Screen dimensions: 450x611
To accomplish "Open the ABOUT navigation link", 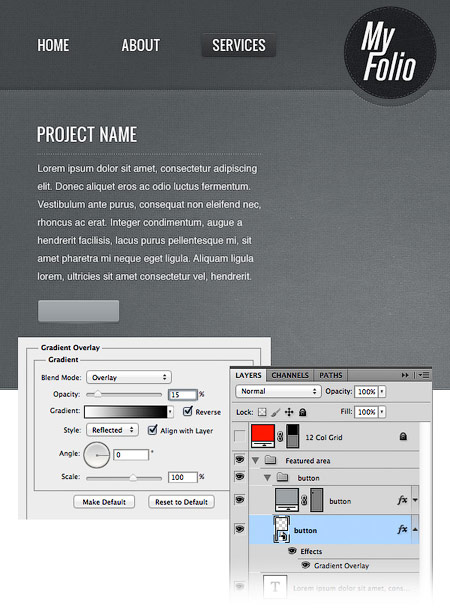I will pos(141,45).
